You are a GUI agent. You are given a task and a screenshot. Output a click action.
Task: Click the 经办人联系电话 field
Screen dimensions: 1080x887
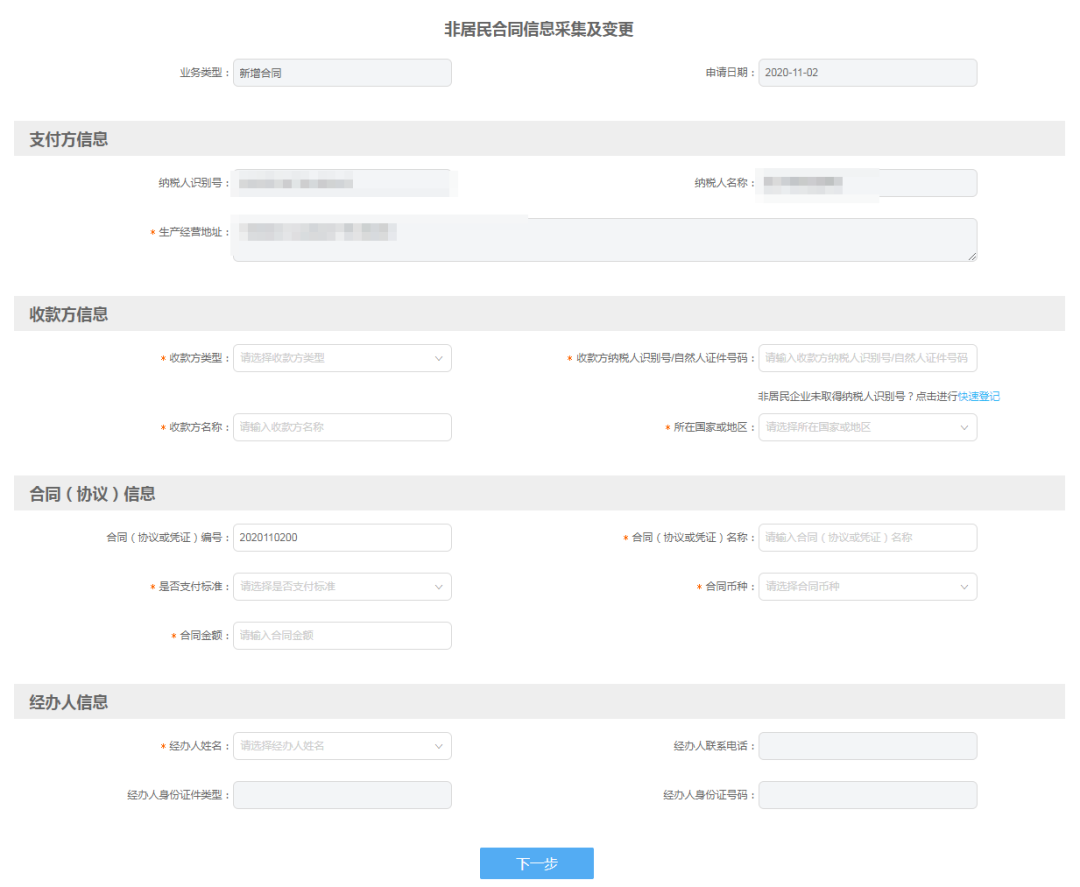click(x=867, y=746)
